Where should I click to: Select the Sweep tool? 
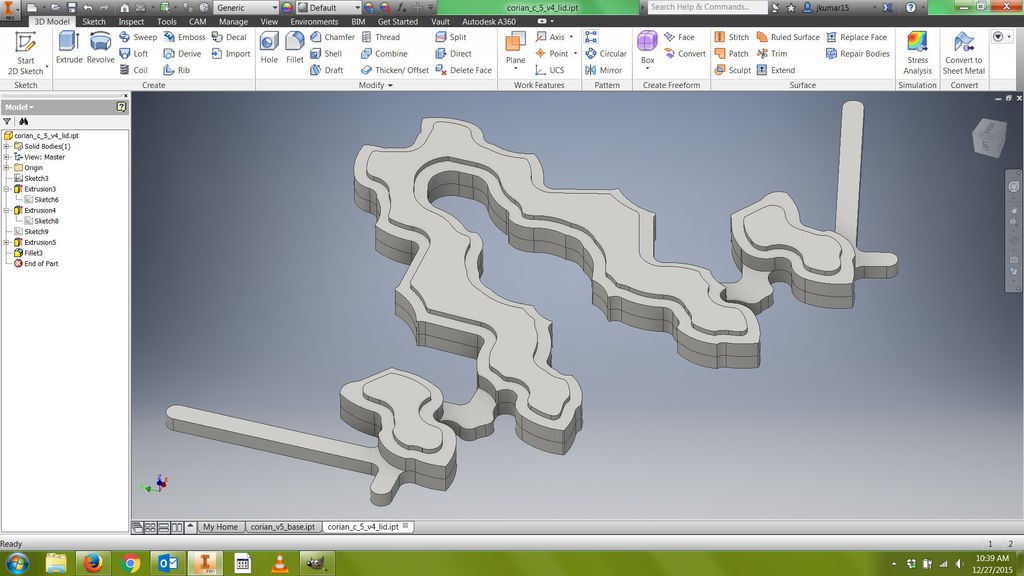coord(139,37)
